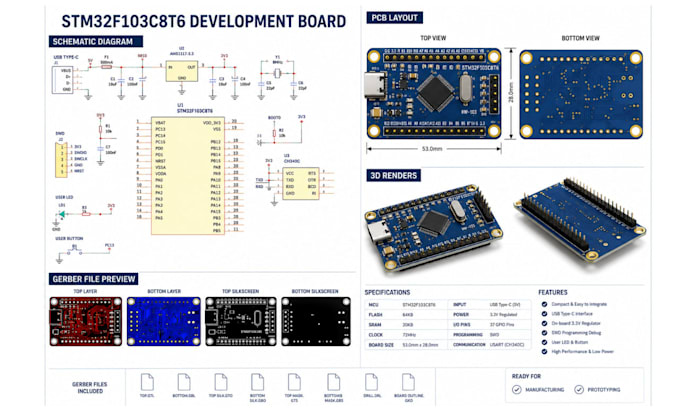Click the BOOT0 resistor R2 symbol

274,134
